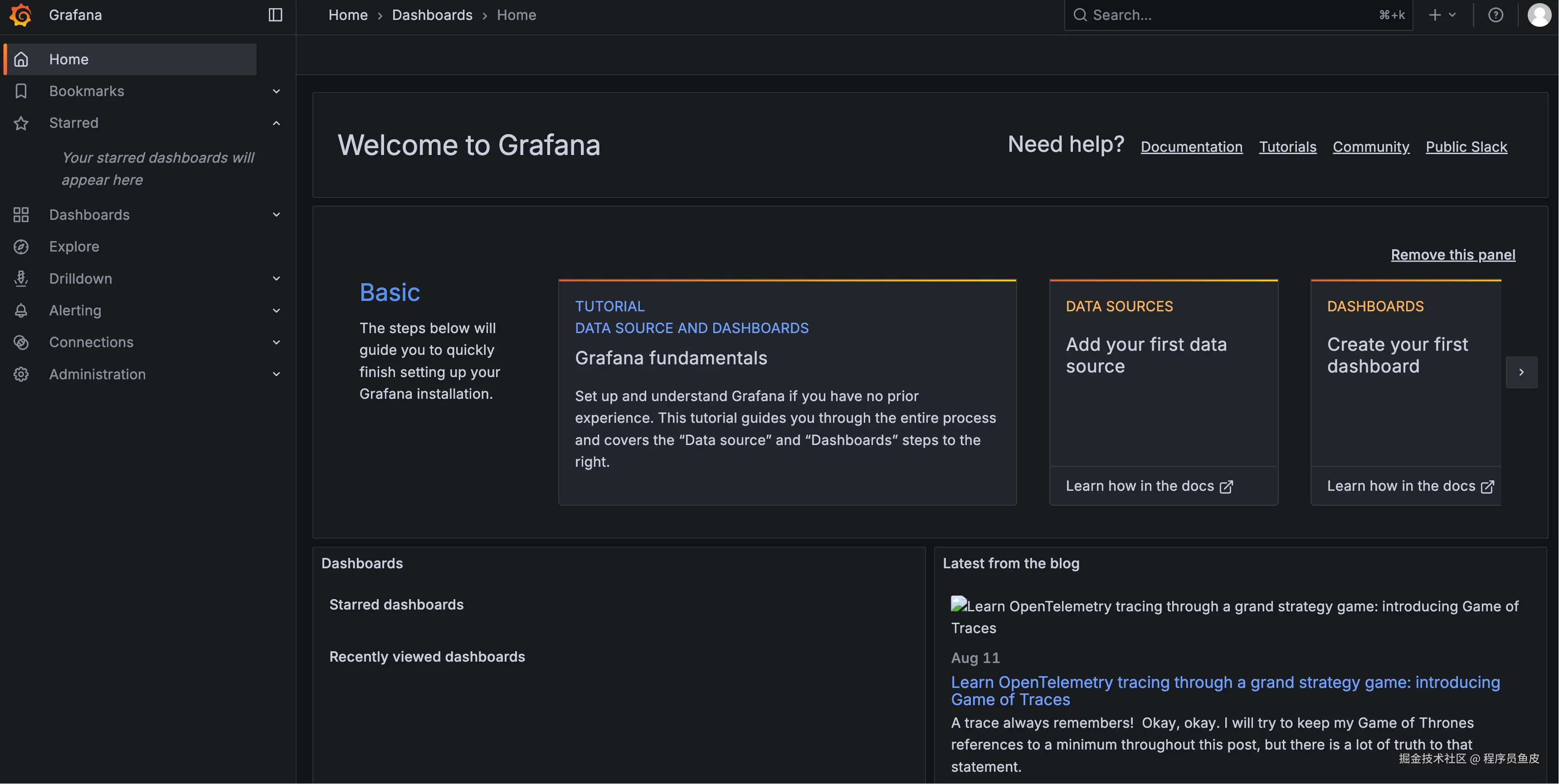The width and height of the screenshot is (1559, 784).
Task: Expand the Dashboards sidebar chevron
Action: coord(276,215)
